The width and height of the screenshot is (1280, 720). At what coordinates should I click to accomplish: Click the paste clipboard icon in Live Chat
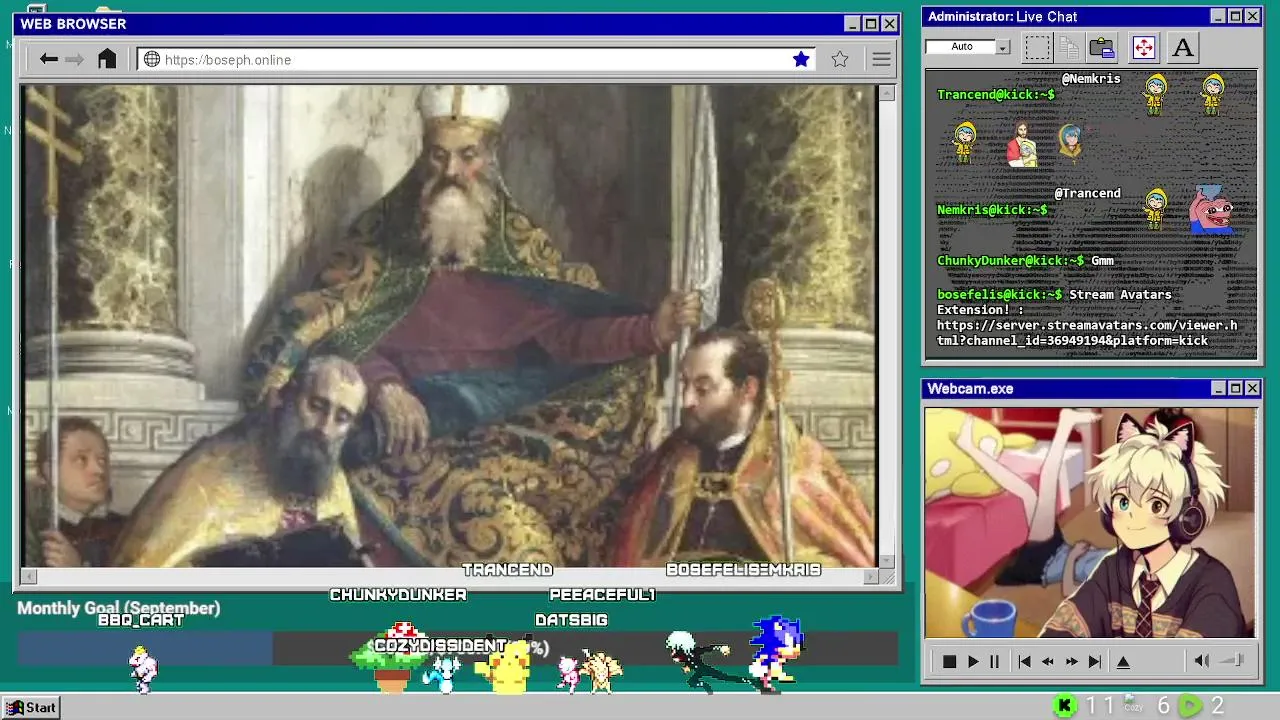[1102, 47]
